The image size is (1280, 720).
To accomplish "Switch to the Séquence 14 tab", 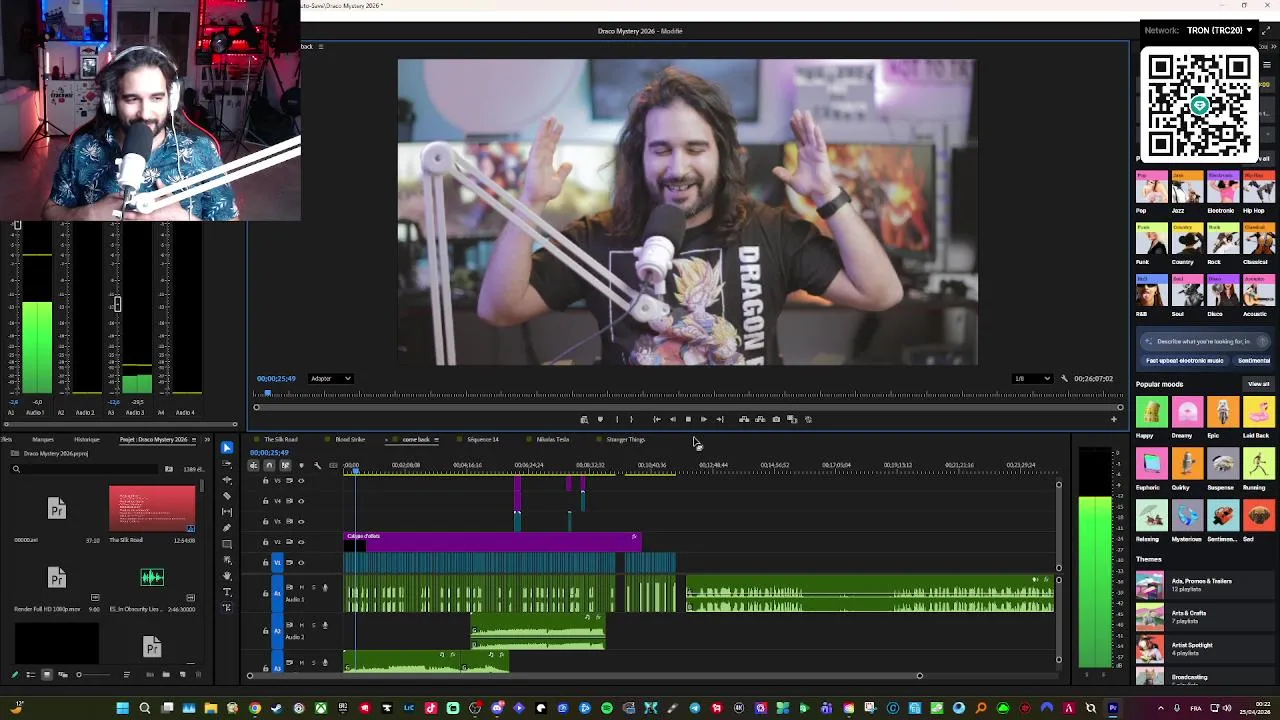I will tap(482, 440).
